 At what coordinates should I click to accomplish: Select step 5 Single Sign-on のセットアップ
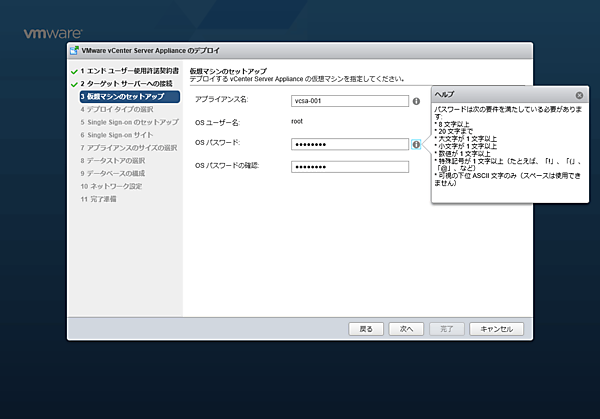130,122
